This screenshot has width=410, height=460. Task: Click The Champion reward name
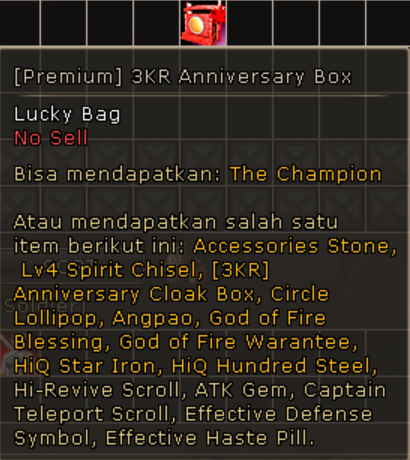tap(305, 174)
